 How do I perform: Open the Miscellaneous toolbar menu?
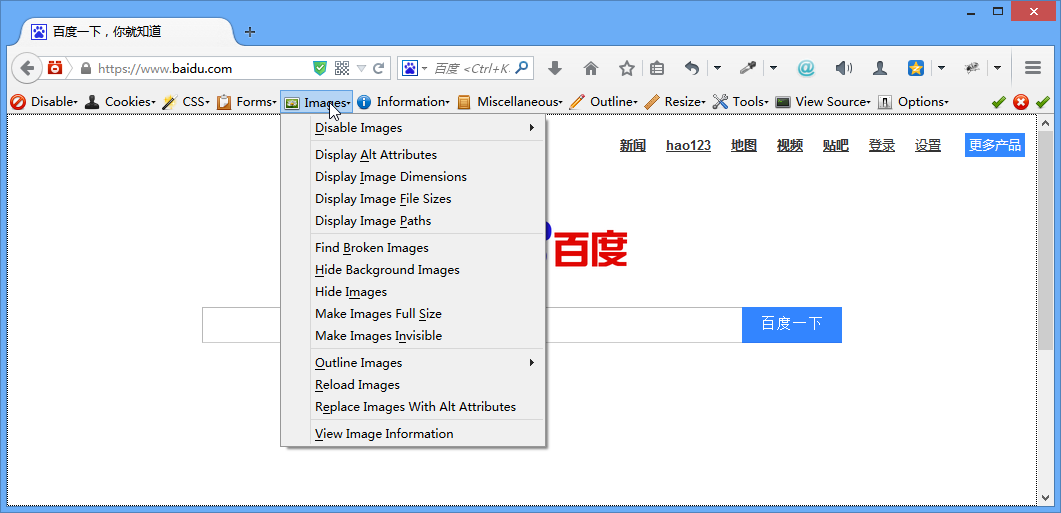[510, 102]
